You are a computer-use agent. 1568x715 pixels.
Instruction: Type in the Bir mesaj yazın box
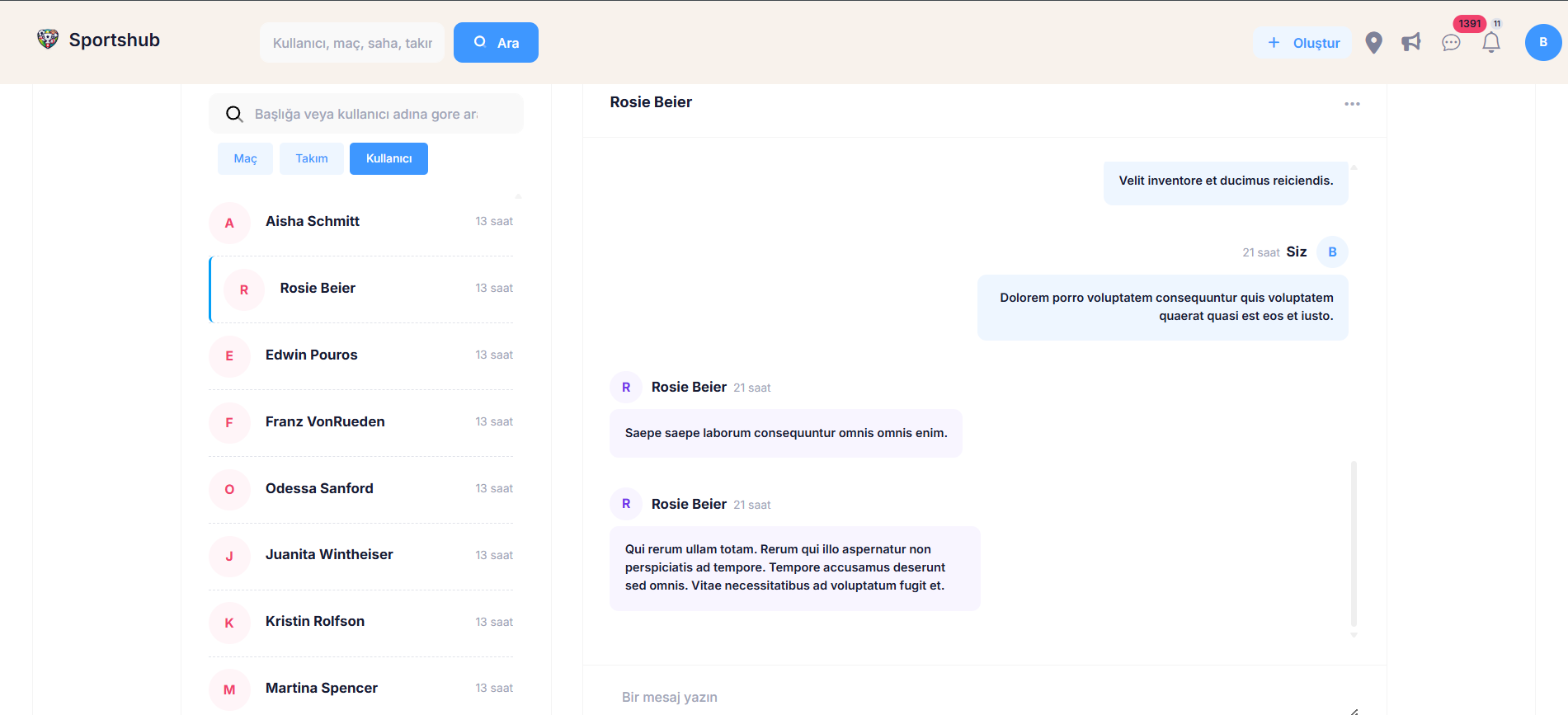pos(982,697)
